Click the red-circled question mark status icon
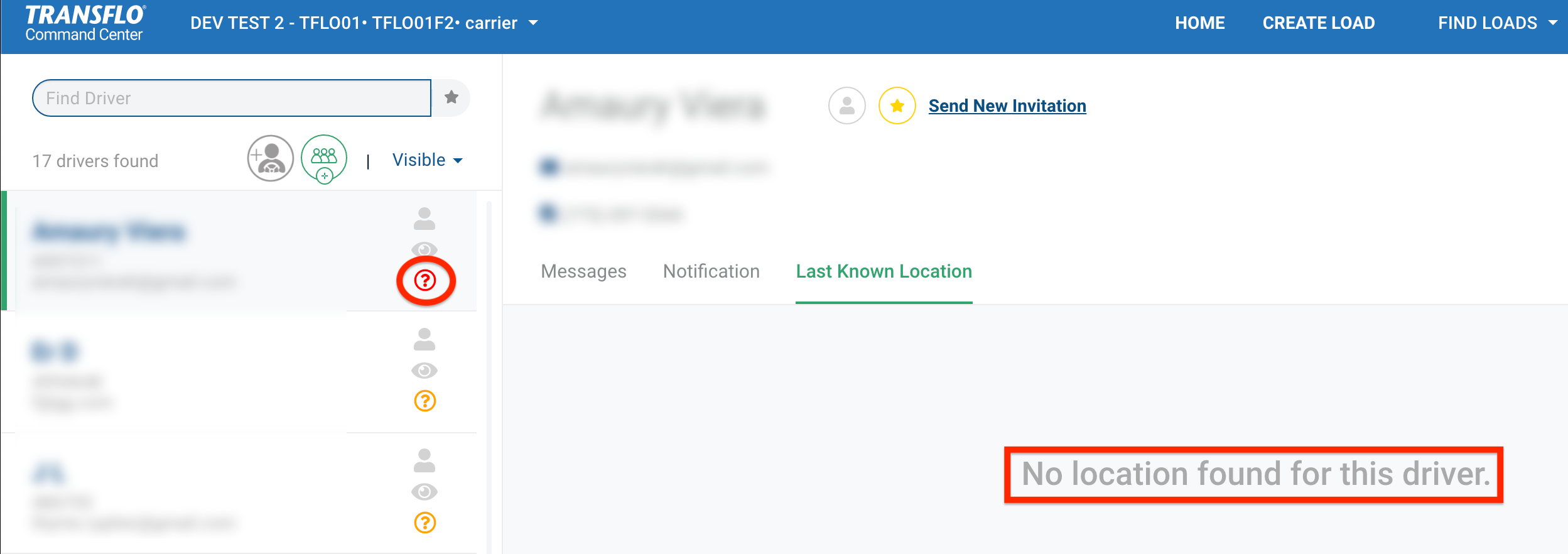1568x554 pixels. coord(425,280)
